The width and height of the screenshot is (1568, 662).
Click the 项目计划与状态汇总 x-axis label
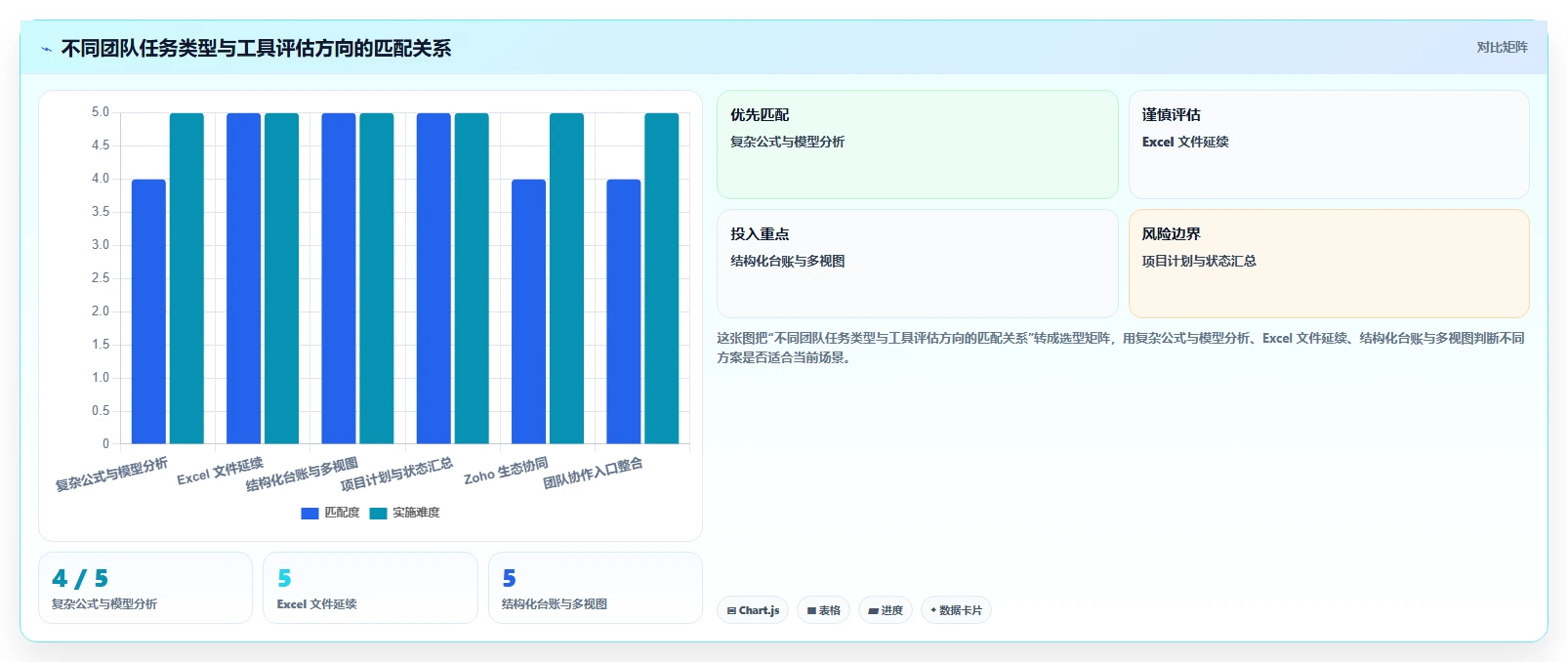point(396,474)
